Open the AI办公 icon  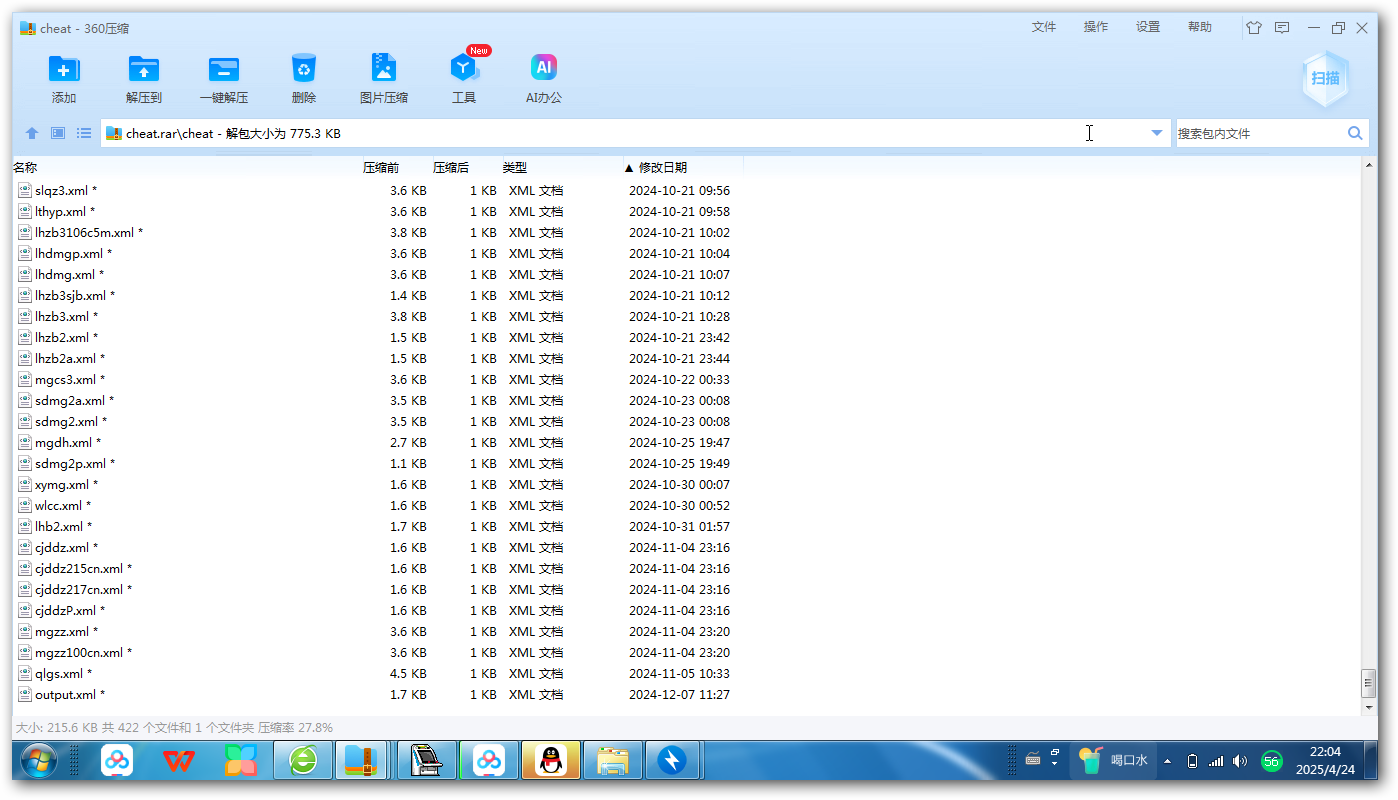pos(544,68)
